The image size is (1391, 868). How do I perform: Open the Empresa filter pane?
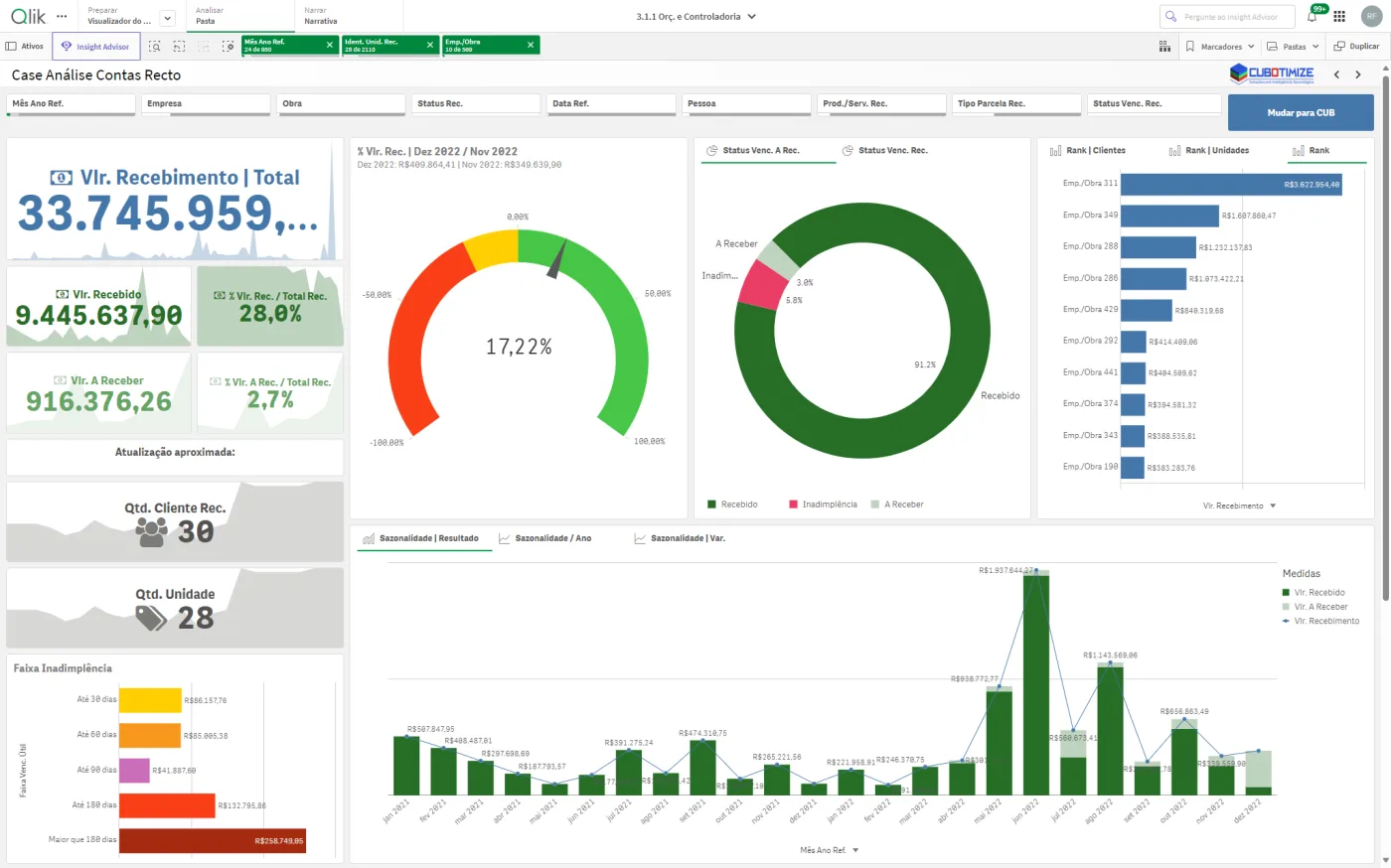(206, 104)
